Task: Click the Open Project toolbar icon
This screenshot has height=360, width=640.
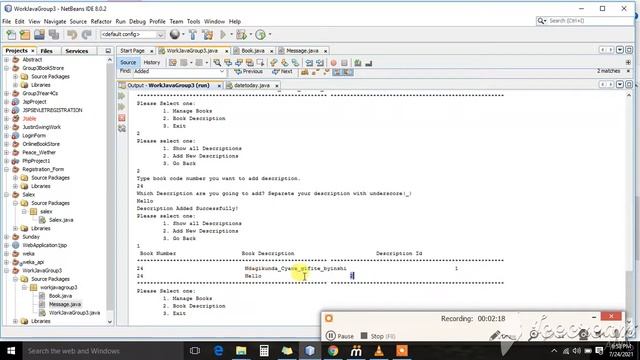Action: (39, 35)
